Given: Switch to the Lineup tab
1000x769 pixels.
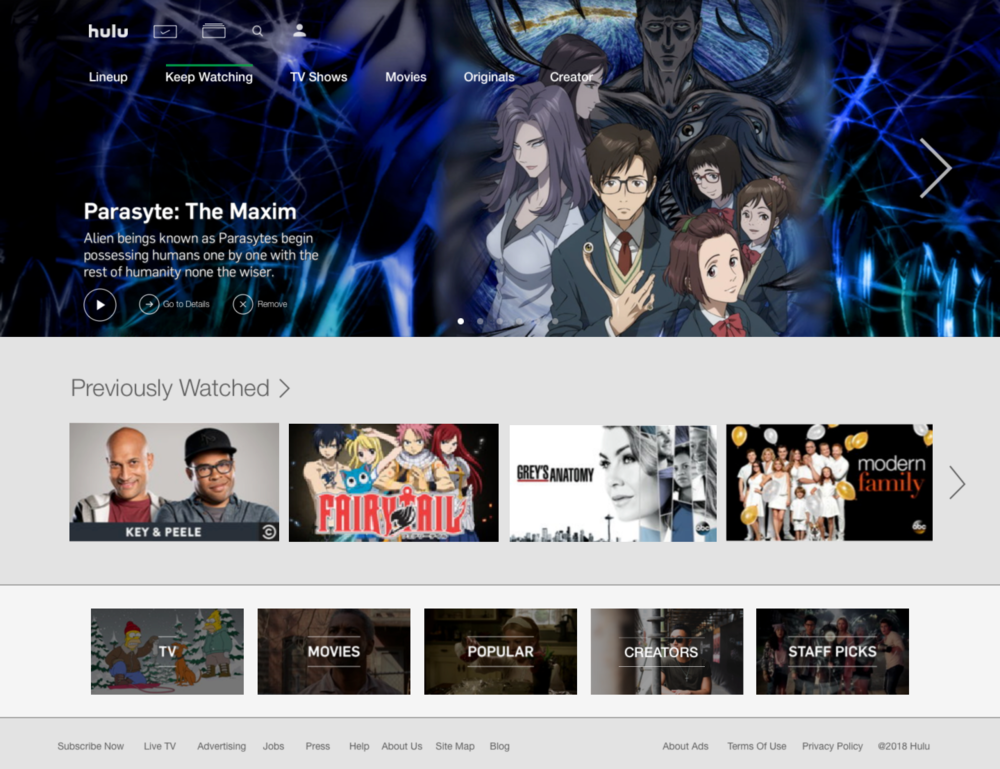Looking at the screenshot, I should [108, 77].
